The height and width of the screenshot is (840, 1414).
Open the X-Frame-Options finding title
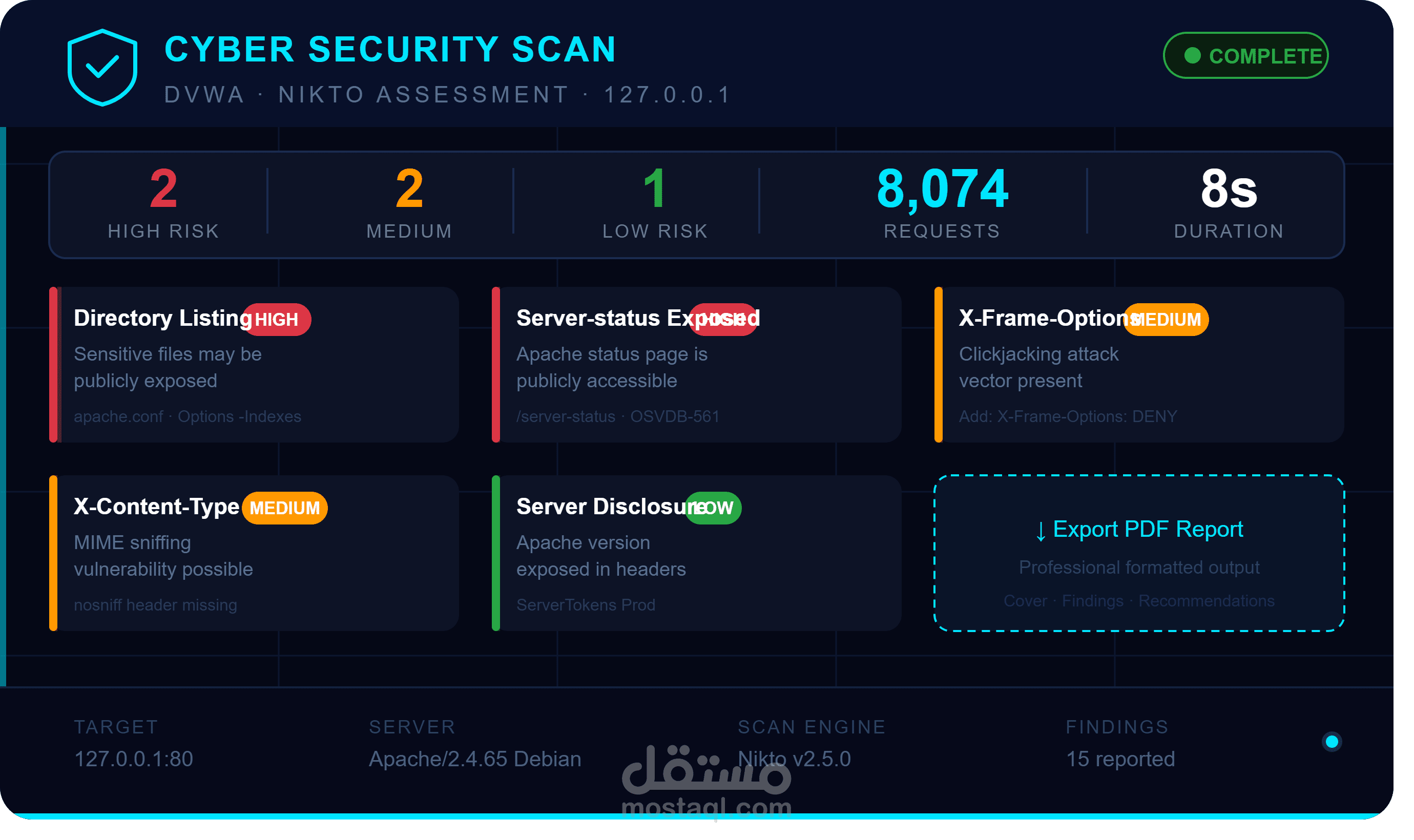click(x=1050, y=318)
